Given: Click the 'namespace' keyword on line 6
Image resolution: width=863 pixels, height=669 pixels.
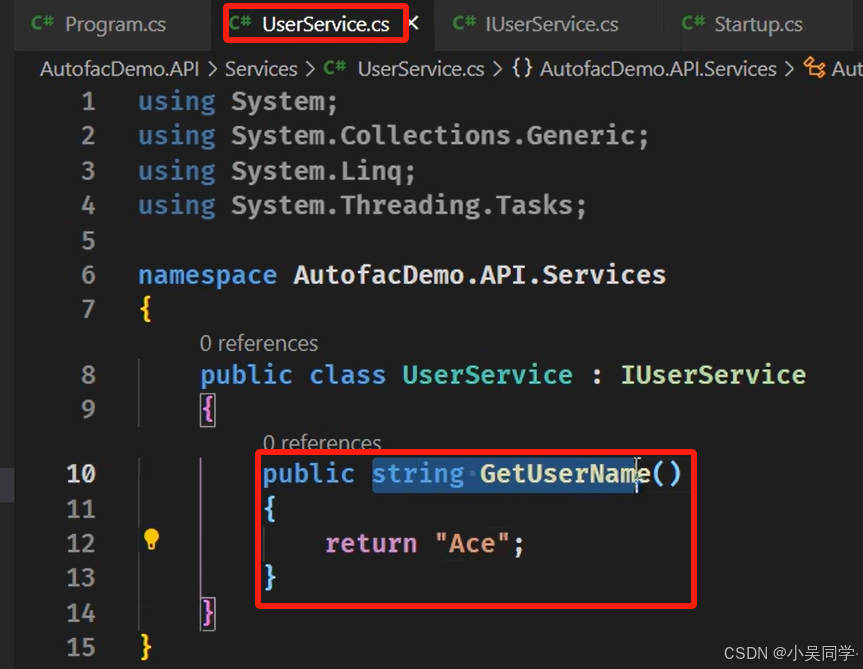Looking at the screenshot, I should point(207,275).
